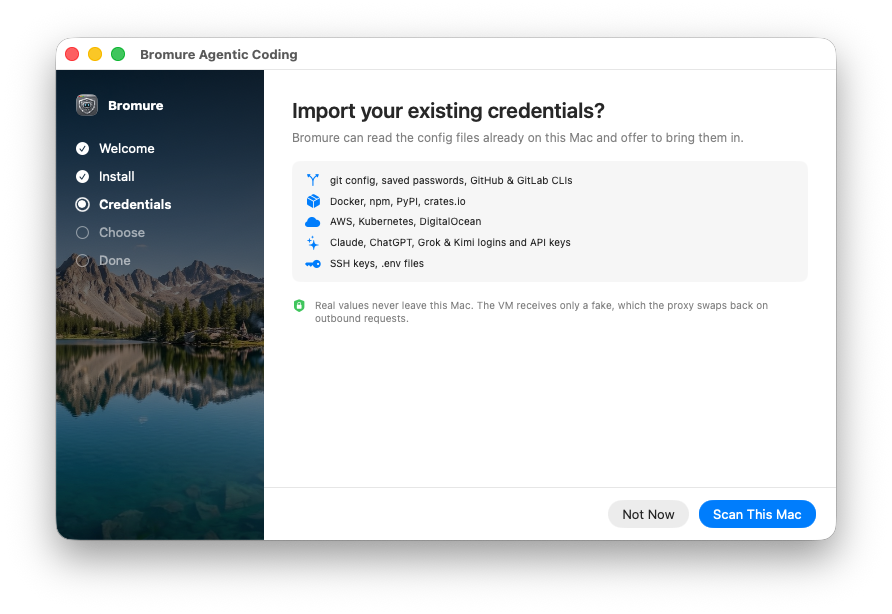The image size is (892, 614).
Task: Select the Choose step label
Action: [122, 232]
